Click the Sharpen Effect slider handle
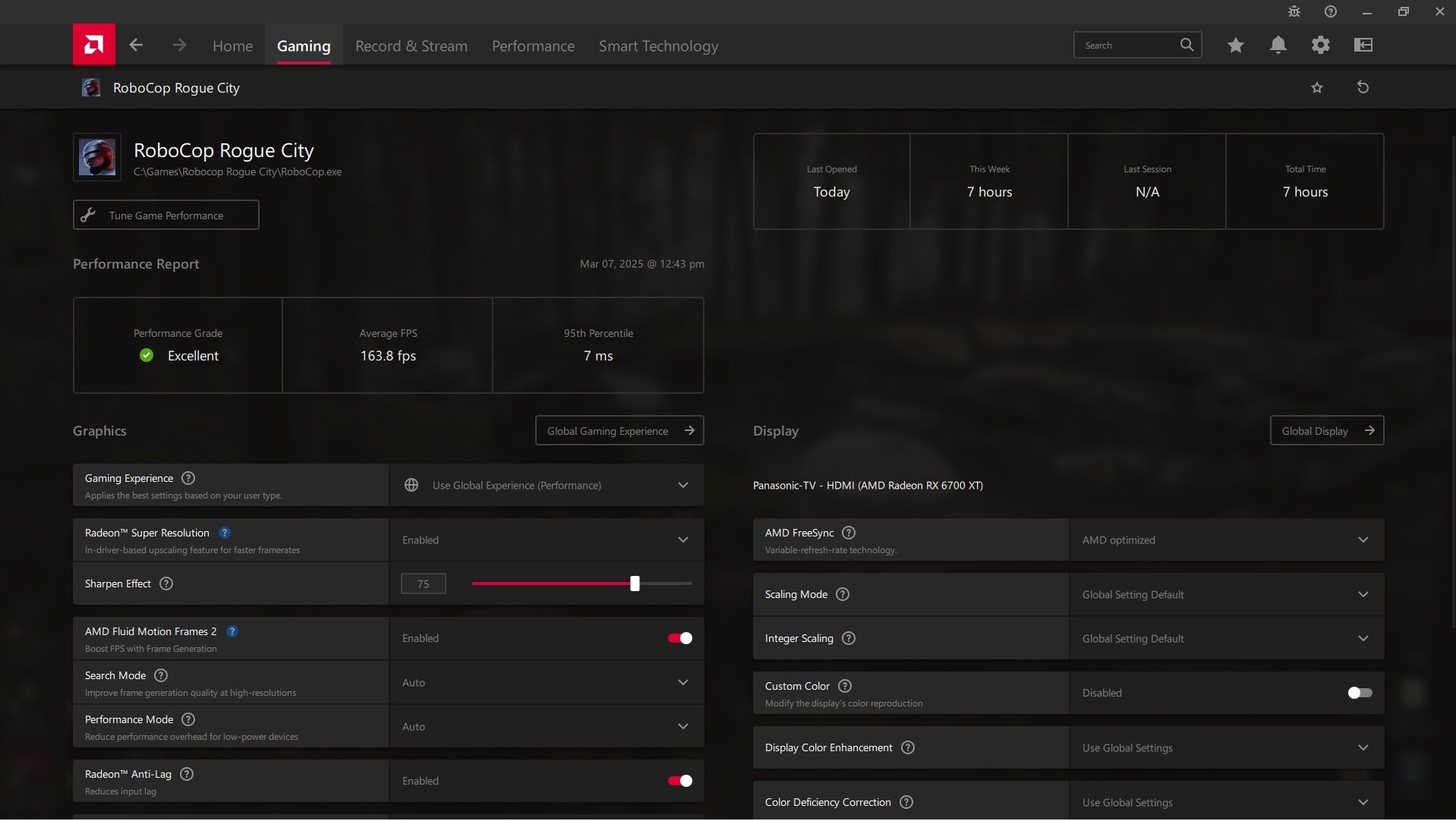This screenshot has height=821, width=1456. (x=635, y=584)
